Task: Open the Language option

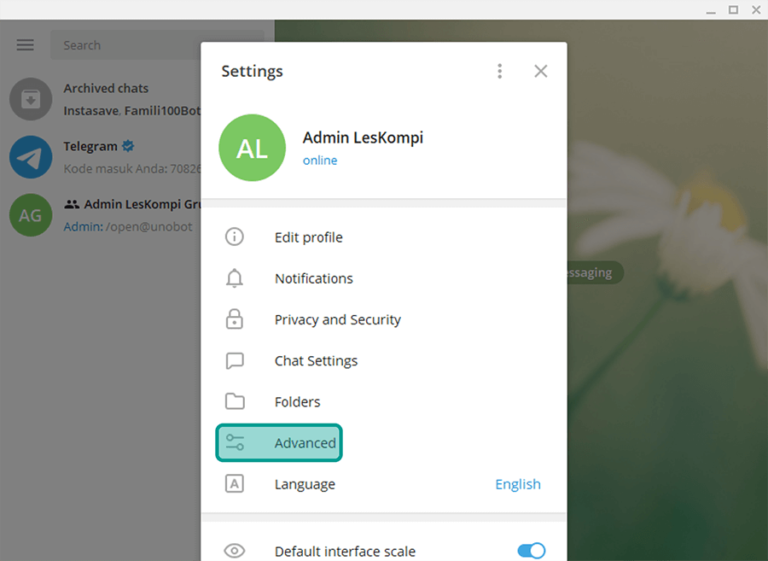Action: click(x=384, y=484)
